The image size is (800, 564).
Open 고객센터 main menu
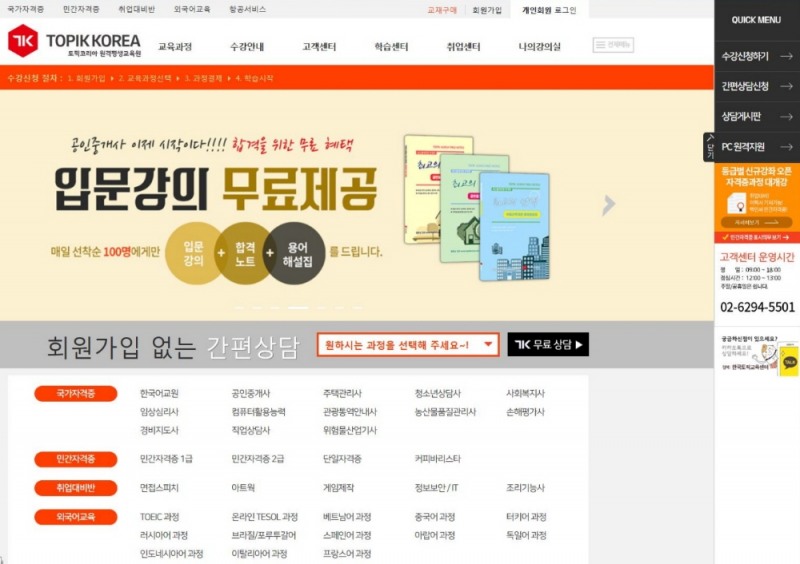click(x=319, y=46)
